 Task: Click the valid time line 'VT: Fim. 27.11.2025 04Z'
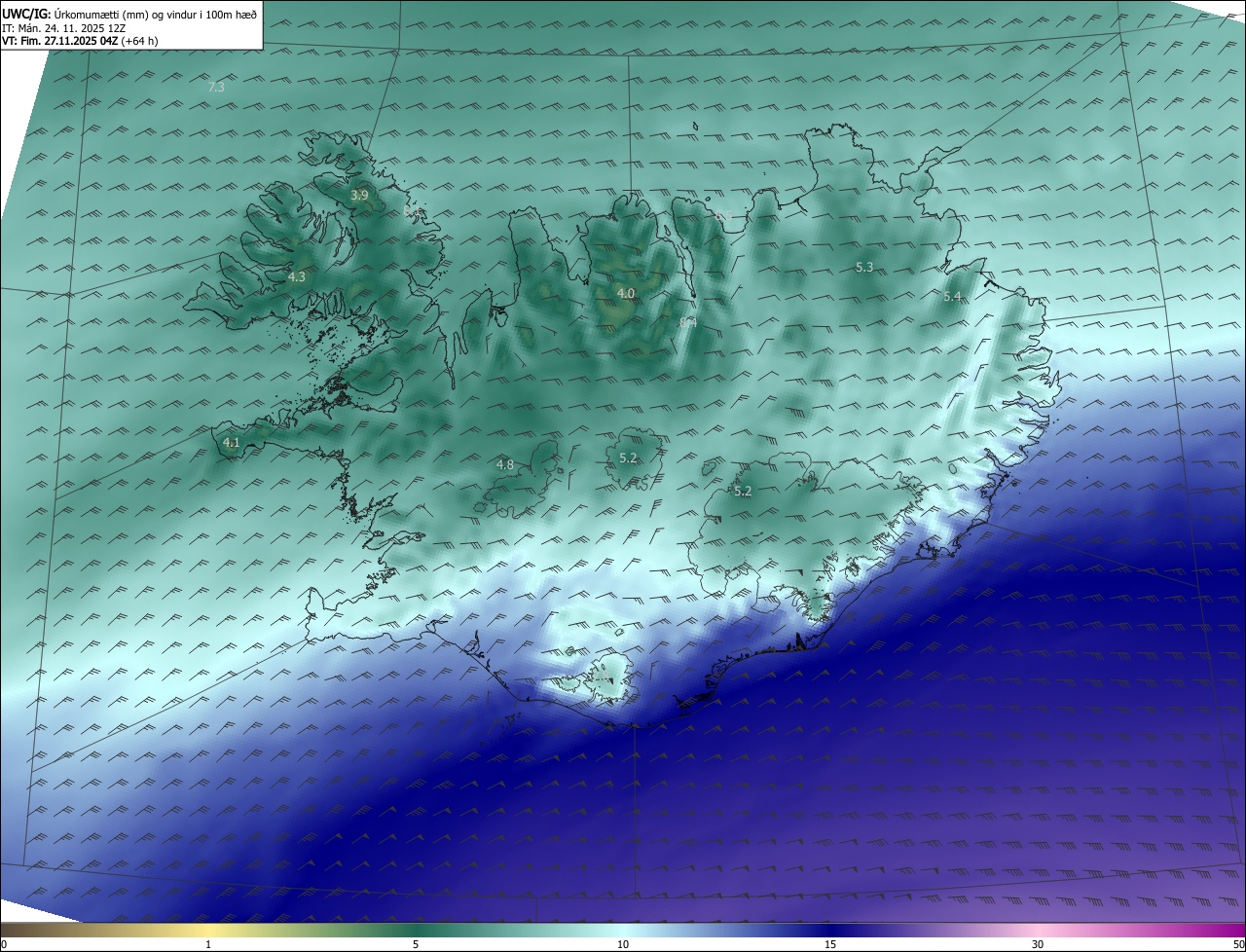point(58,41)
